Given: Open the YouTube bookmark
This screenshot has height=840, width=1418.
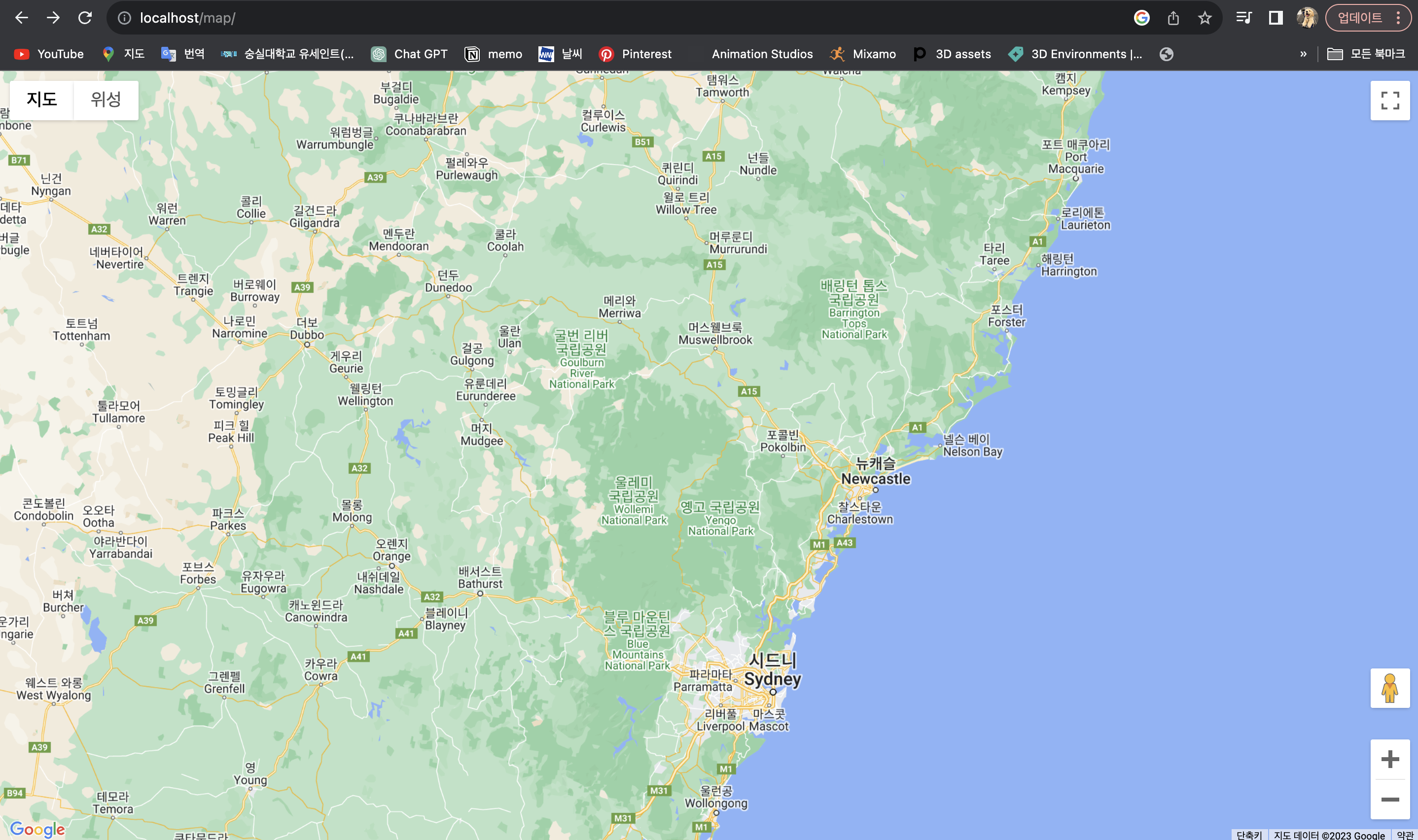Looking at the screenshot, I should coord(49,54).
